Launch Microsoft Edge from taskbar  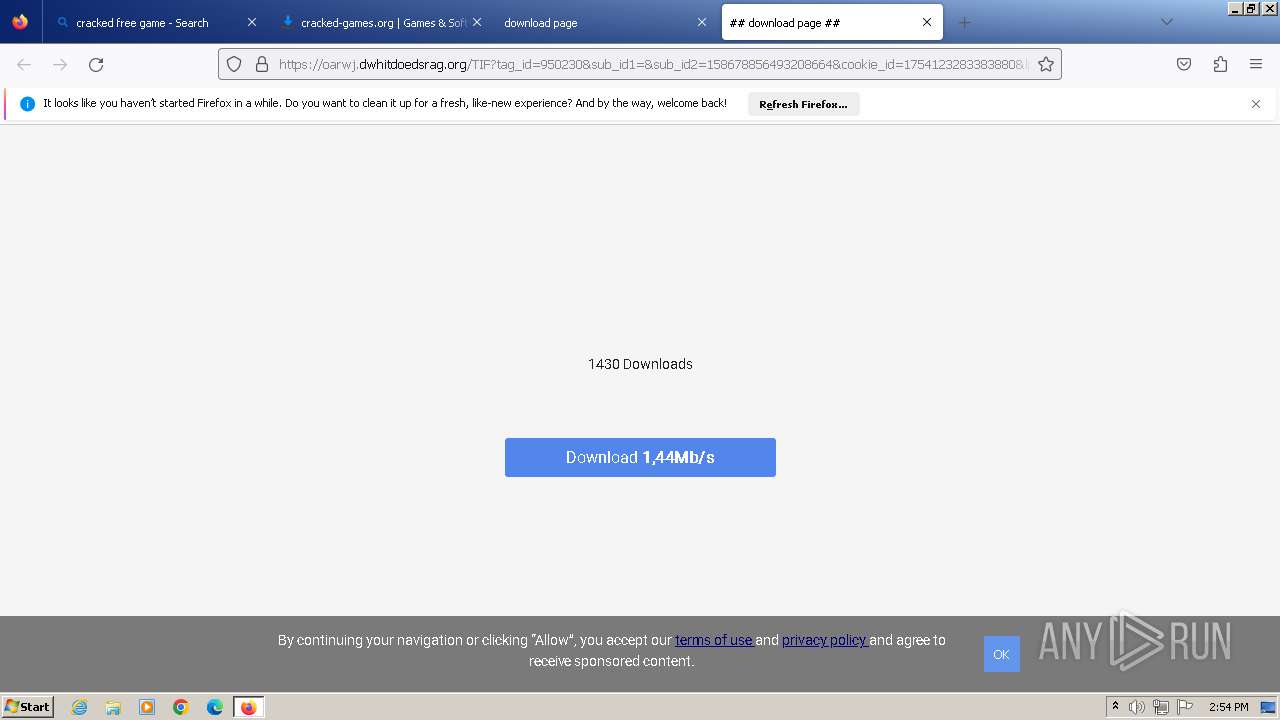coord(215,707)
